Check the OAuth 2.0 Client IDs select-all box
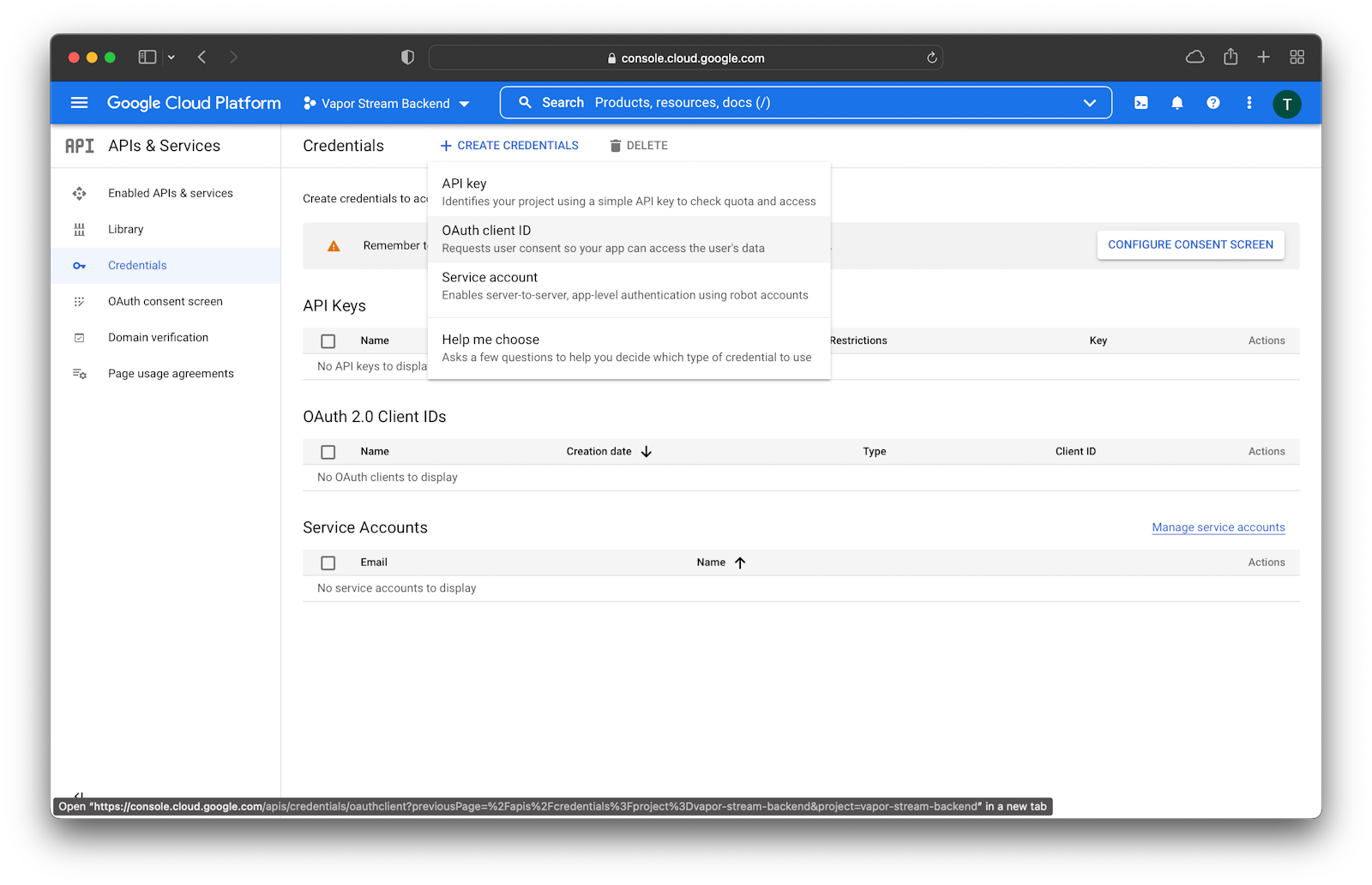This screenshot has width=1372, height=885. (328, 451)
